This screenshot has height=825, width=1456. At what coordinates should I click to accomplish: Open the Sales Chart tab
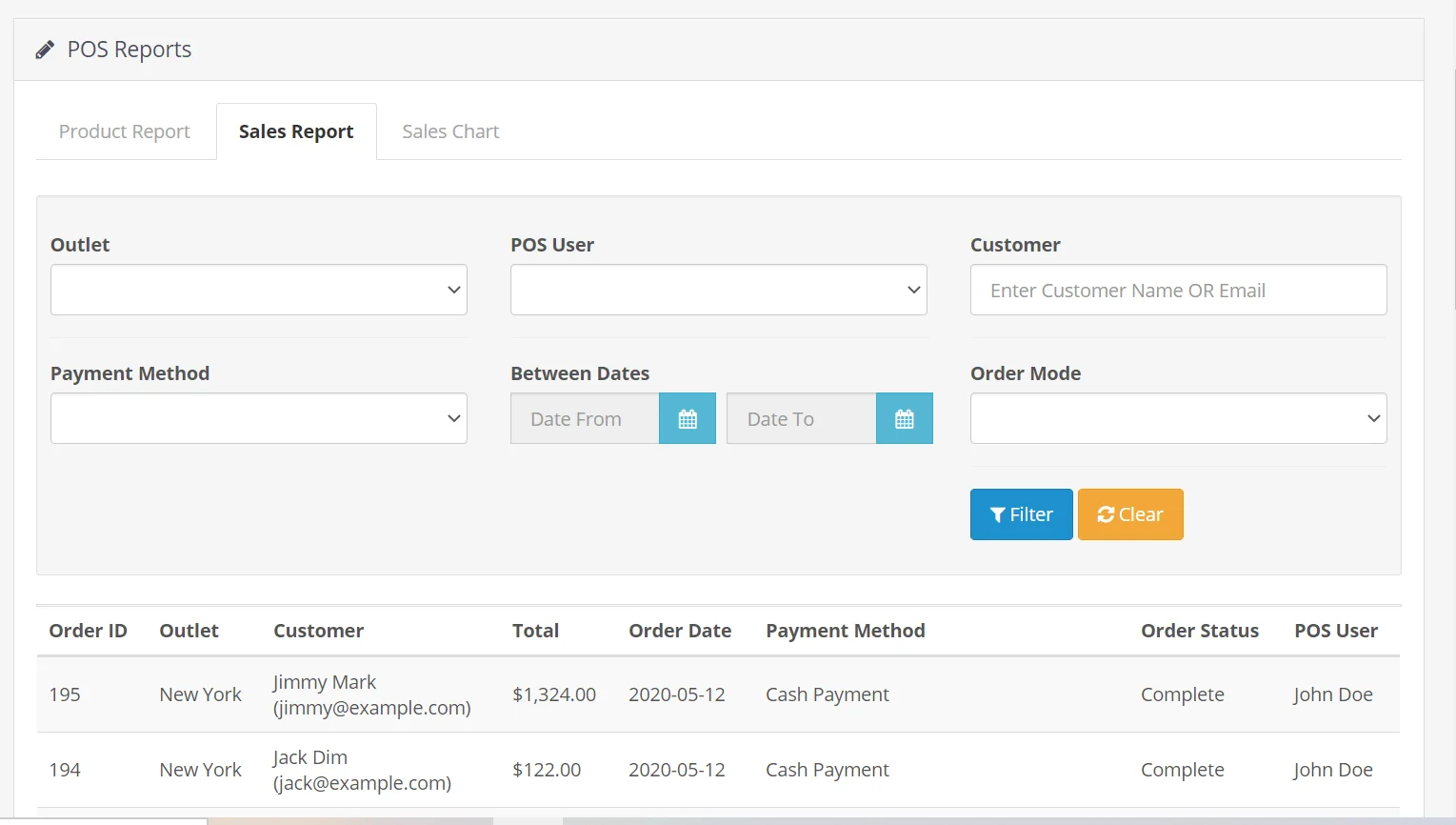coord(450,131)
